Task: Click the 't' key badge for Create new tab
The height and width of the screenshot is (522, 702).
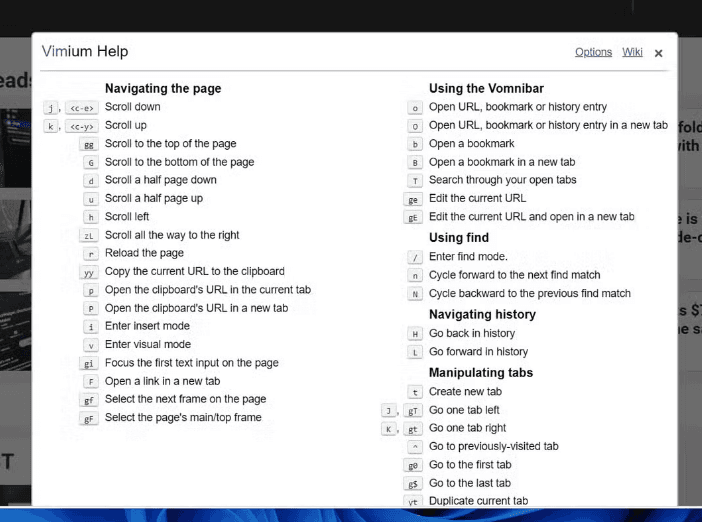Action: pyautogui.click(x=415, y=393)
